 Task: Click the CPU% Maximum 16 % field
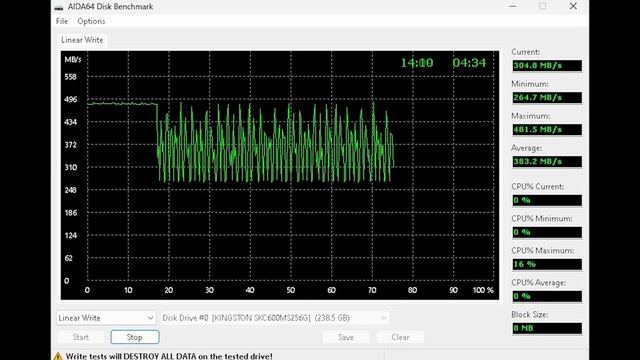coord(547,264)
